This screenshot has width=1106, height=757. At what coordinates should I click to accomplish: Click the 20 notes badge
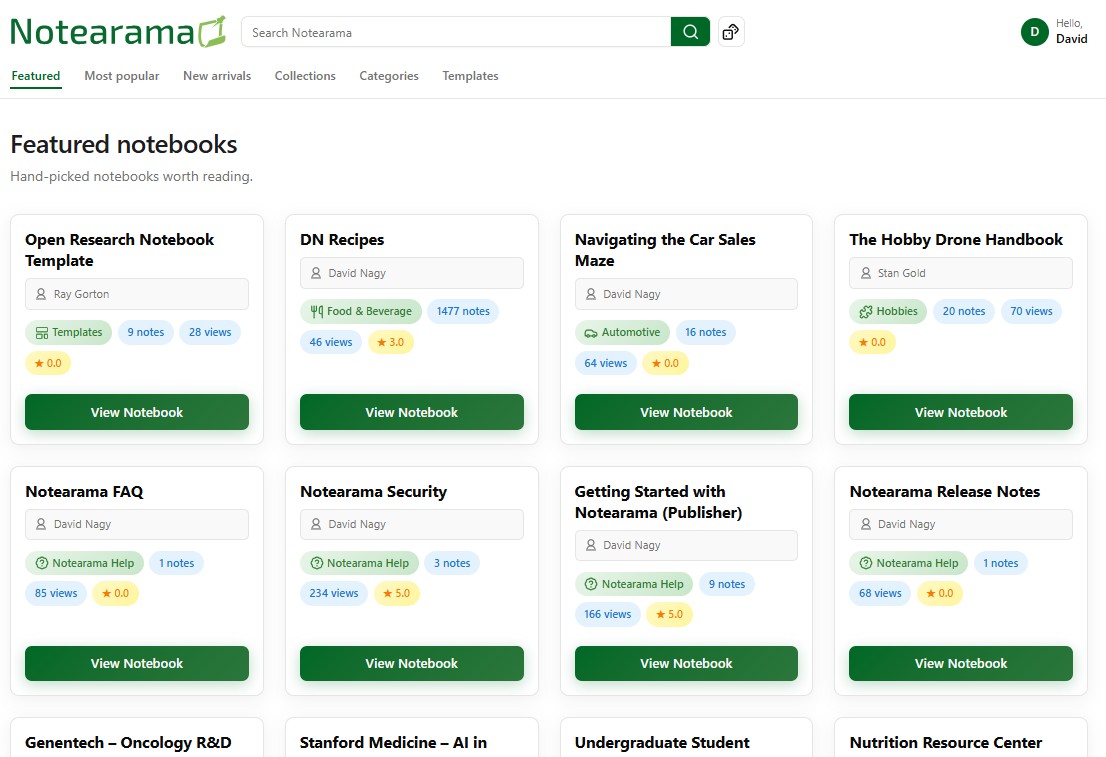964,311
